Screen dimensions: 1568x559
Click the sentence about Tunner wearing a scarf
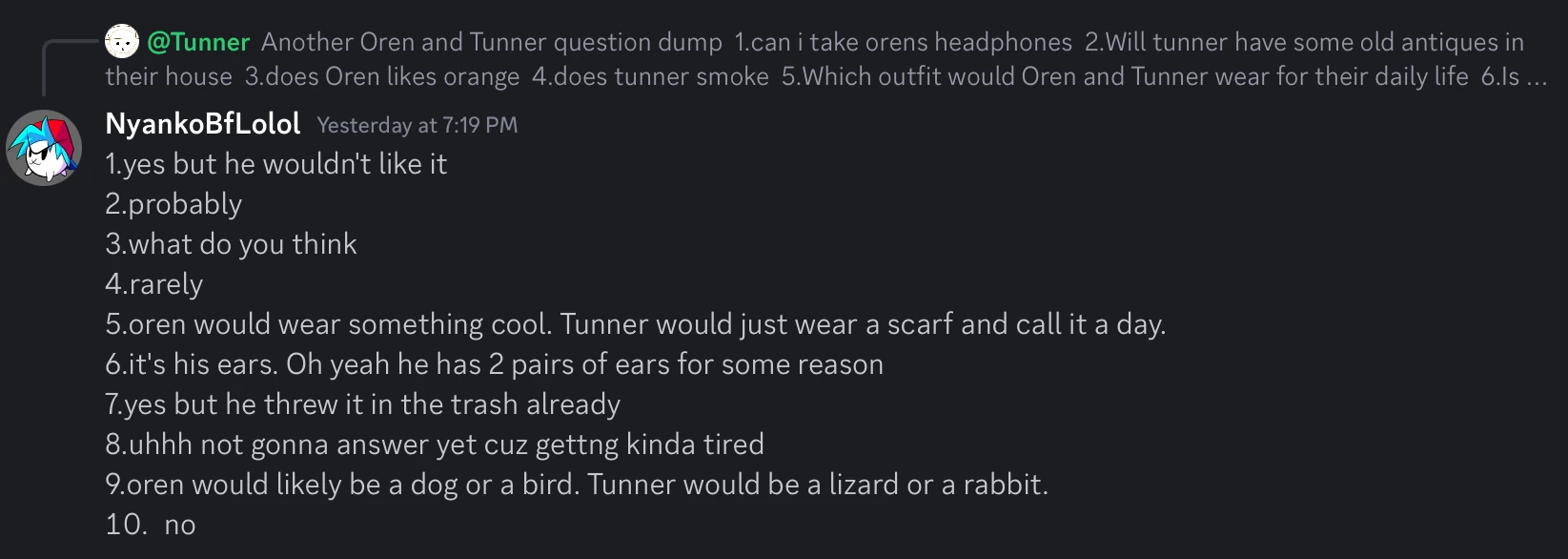[863, 324]
